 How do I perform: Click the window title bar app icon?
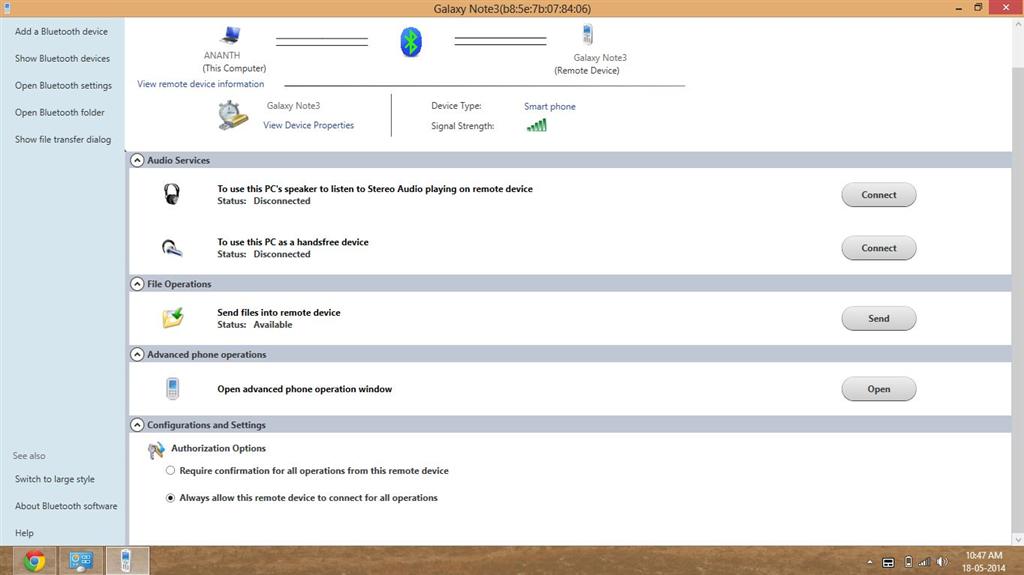7,8
